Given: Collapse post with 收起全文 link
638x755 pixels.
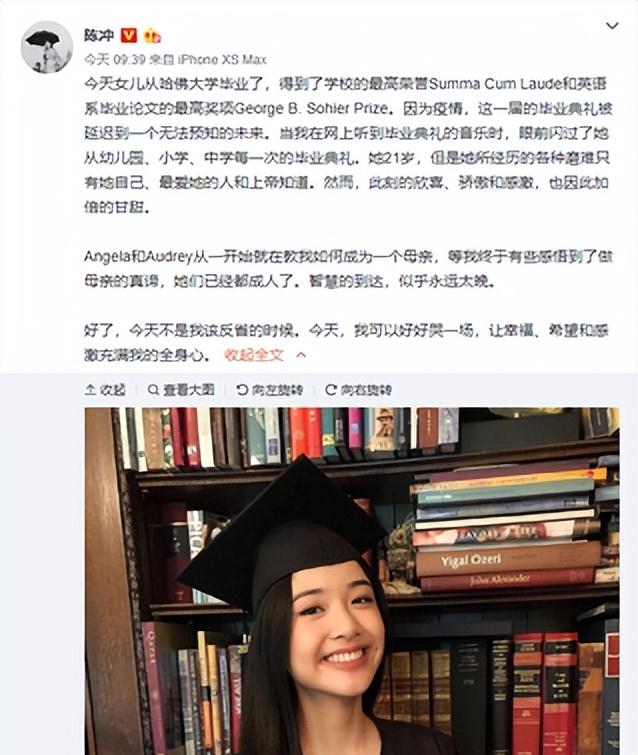Looking at the screenshot, I should tap(254, 355).
